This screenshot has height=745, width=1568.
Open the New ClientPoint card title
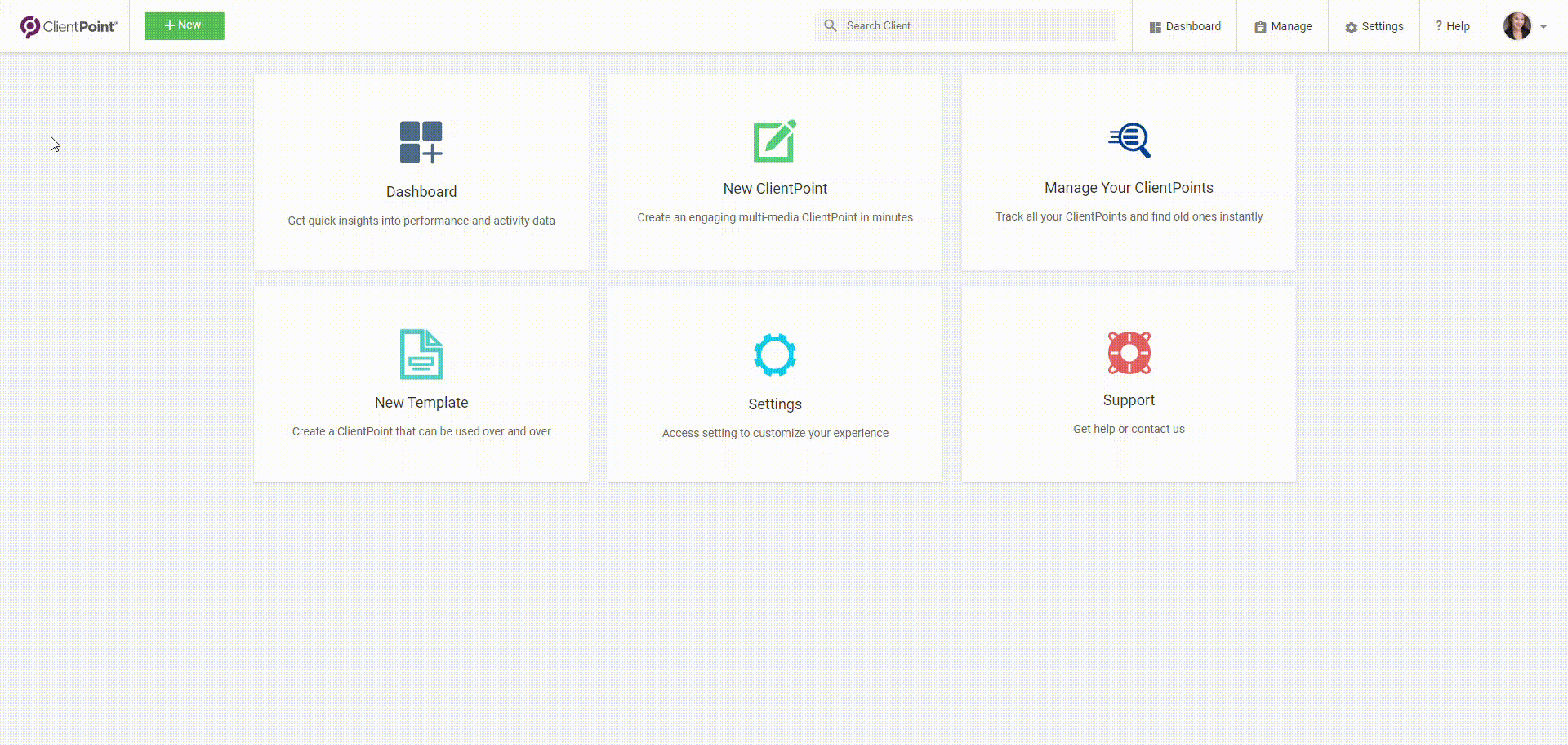pyautogui.click(x=775, y=189)
